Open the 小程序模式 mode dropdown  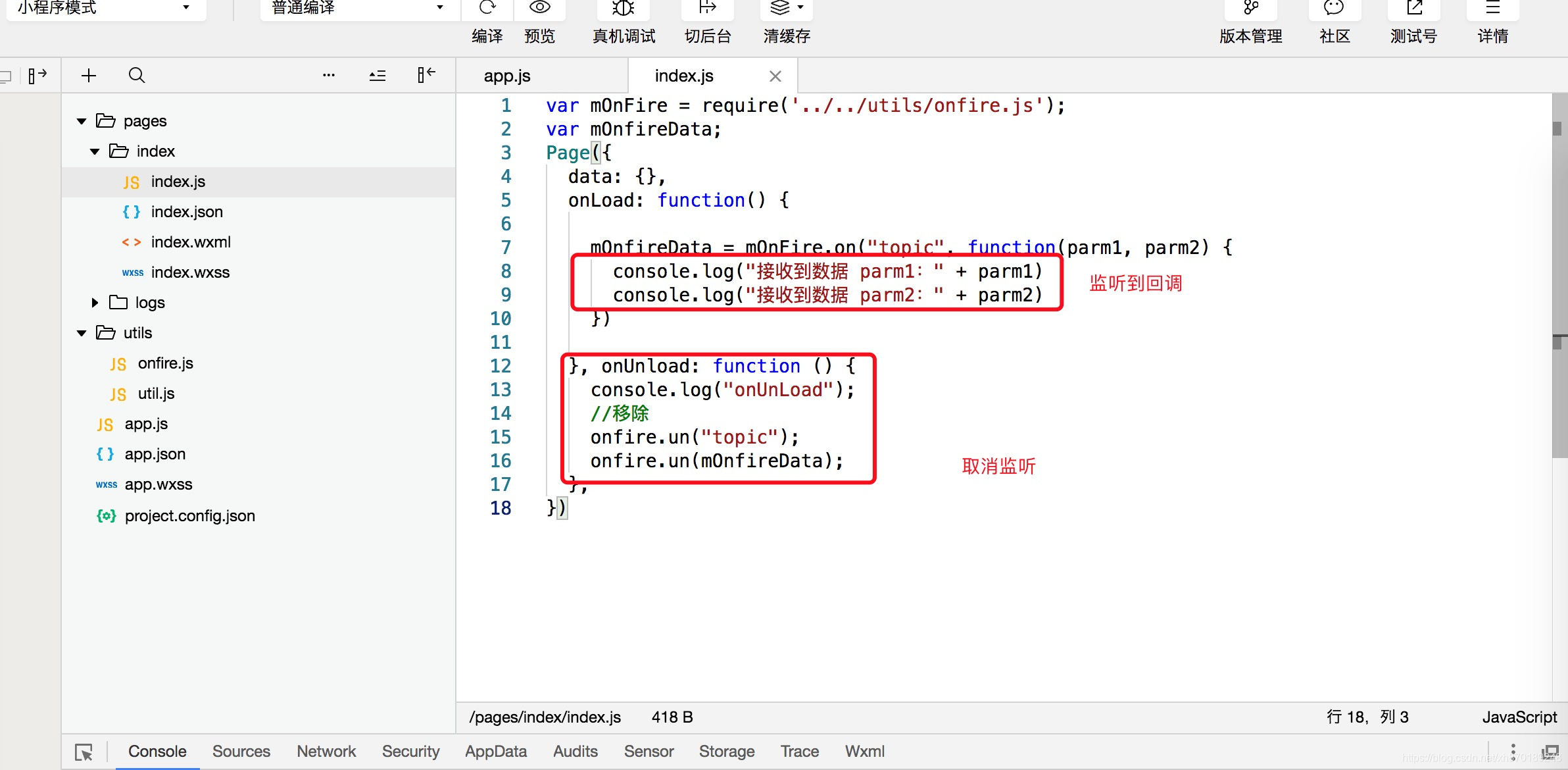105,8
